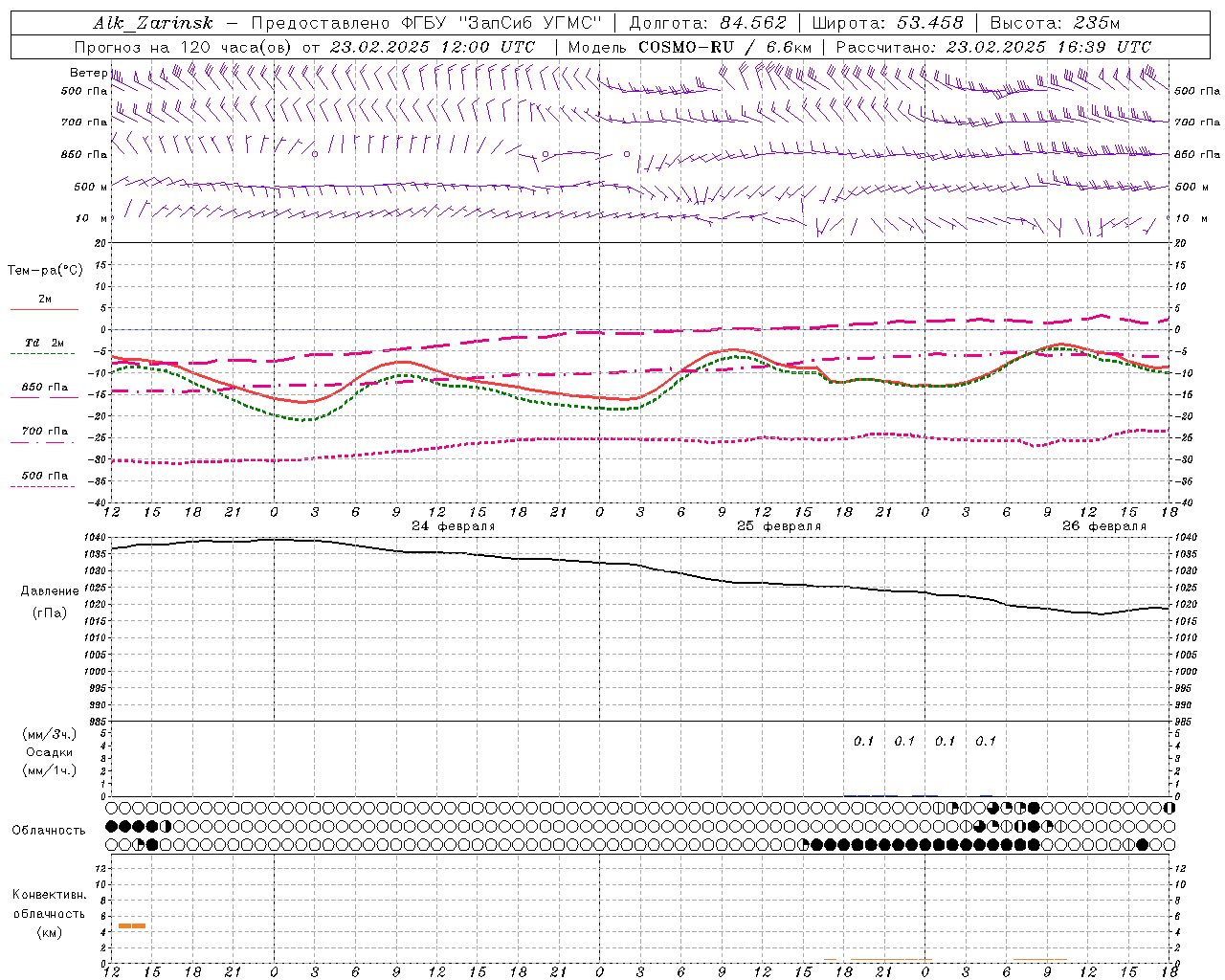The width and height of the screenshot is (1225, 980).
Task: Click the 'Конвективн.' convective cloud label
Action: tap(49, 895)
